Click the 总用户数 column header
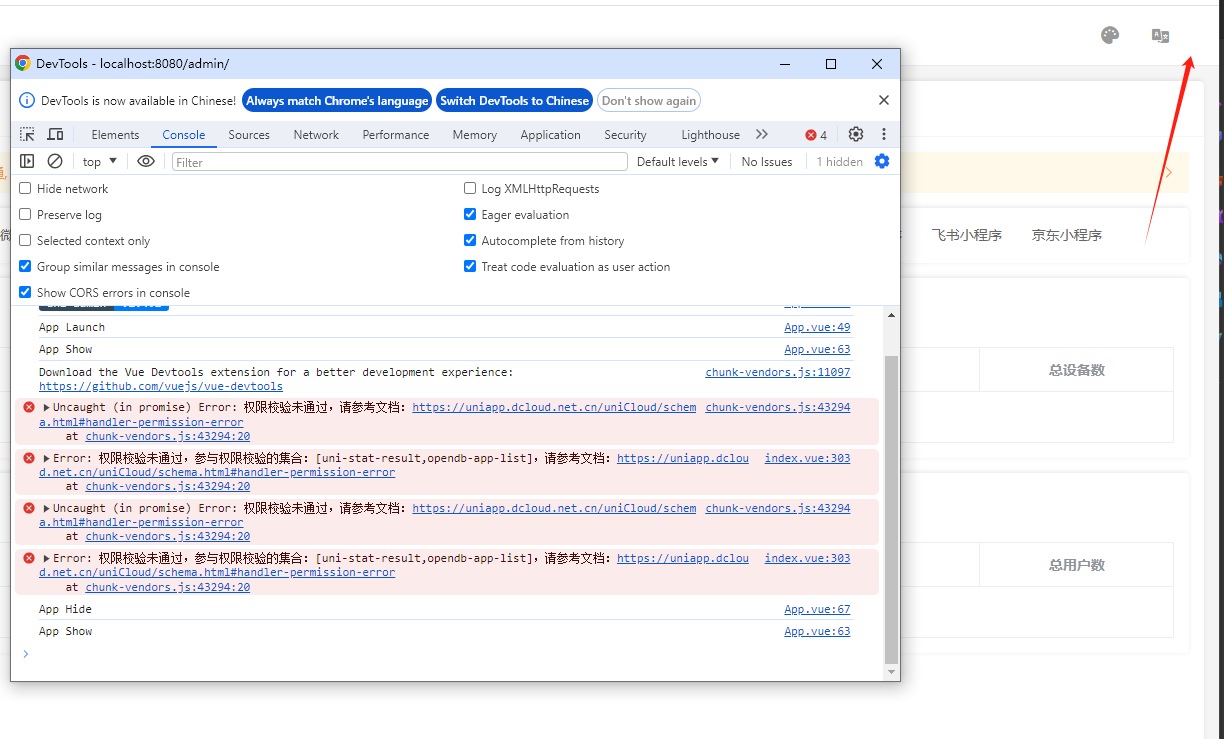The width and height of the screenshot is (1224, 739). pyautogui.click(x=1077, y=565)
